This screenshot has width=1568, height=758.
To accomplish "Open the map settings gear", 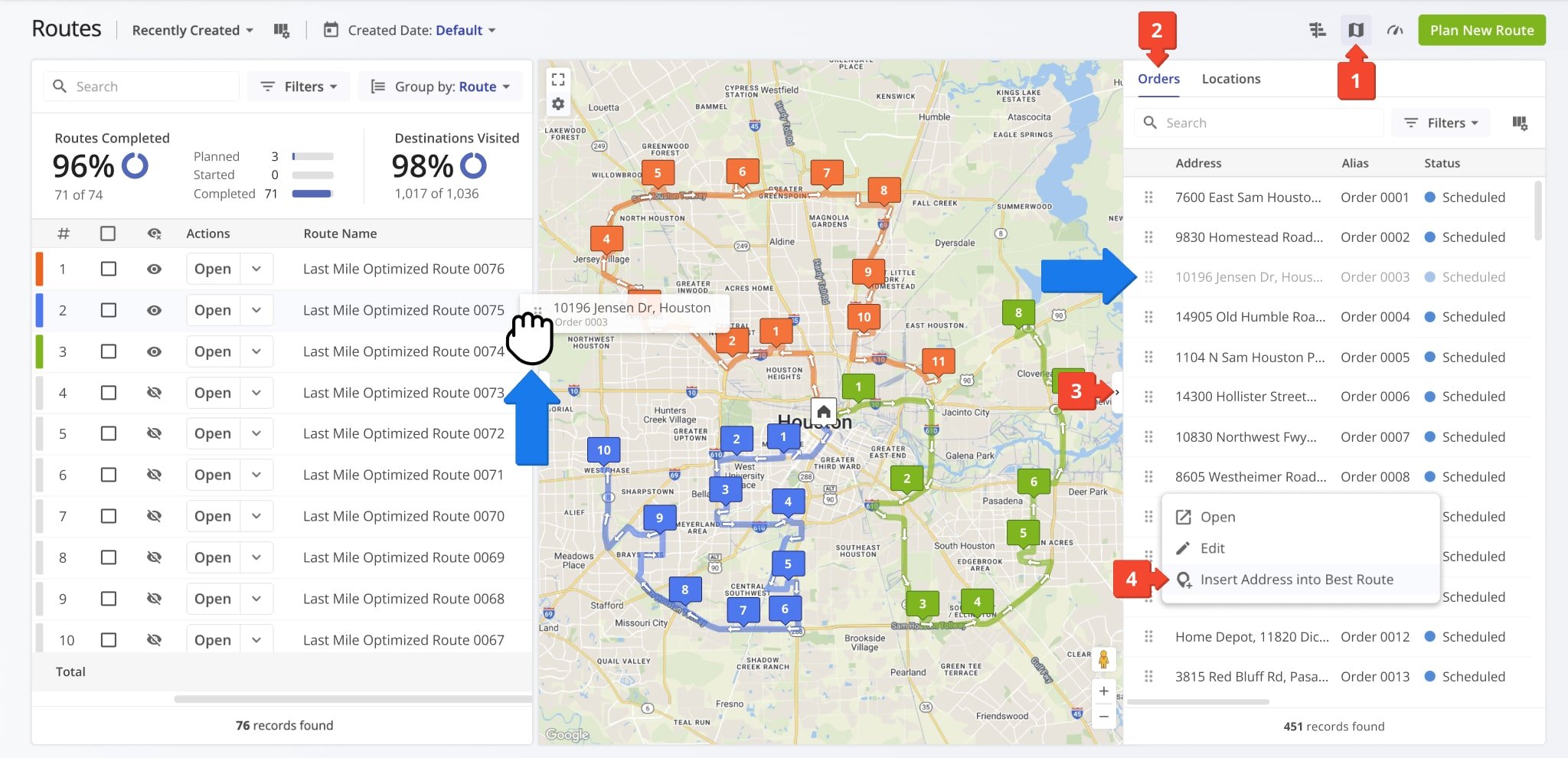I will pos(558,104).
